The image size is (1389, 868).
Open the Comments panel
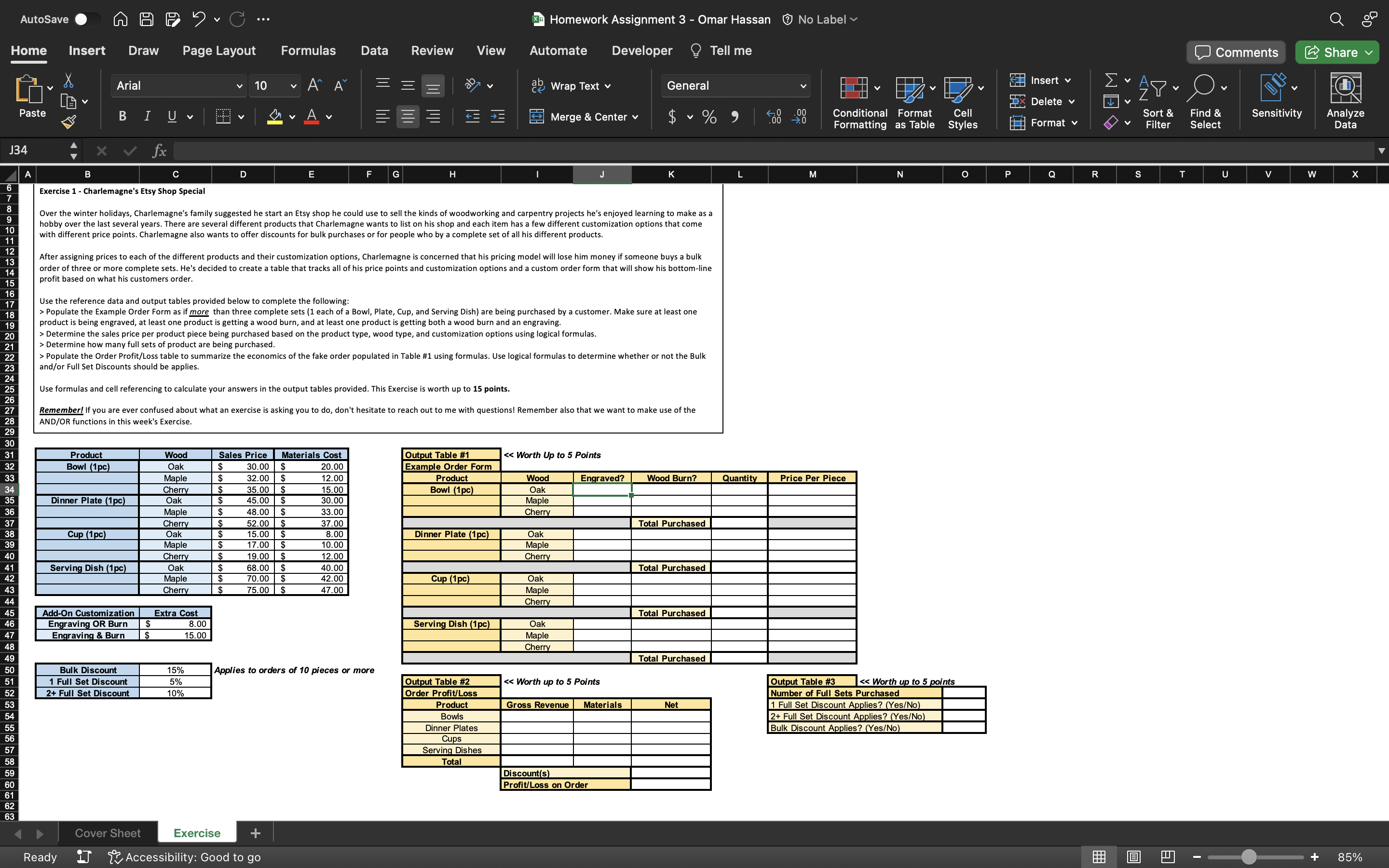pyautogui.click(x=1235, y=52)
